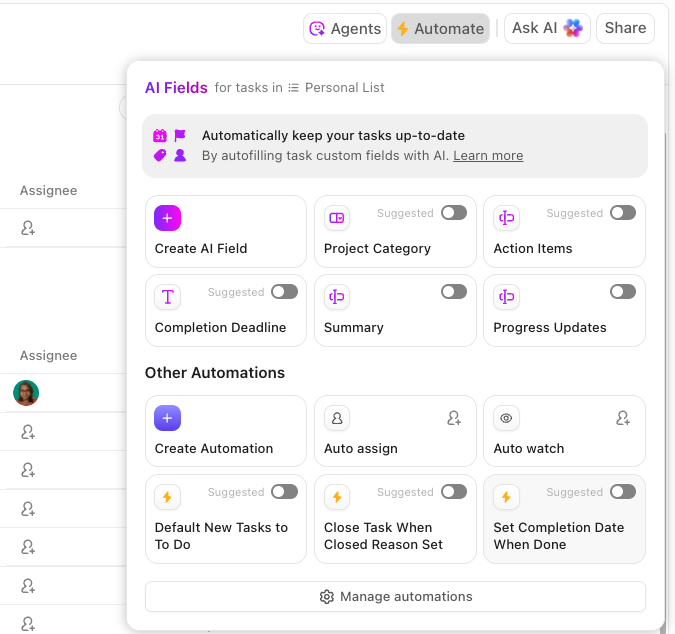Toggle Set Completion Date When Done
The height and width of the screenshot is (634, 675).
point(623,492)
